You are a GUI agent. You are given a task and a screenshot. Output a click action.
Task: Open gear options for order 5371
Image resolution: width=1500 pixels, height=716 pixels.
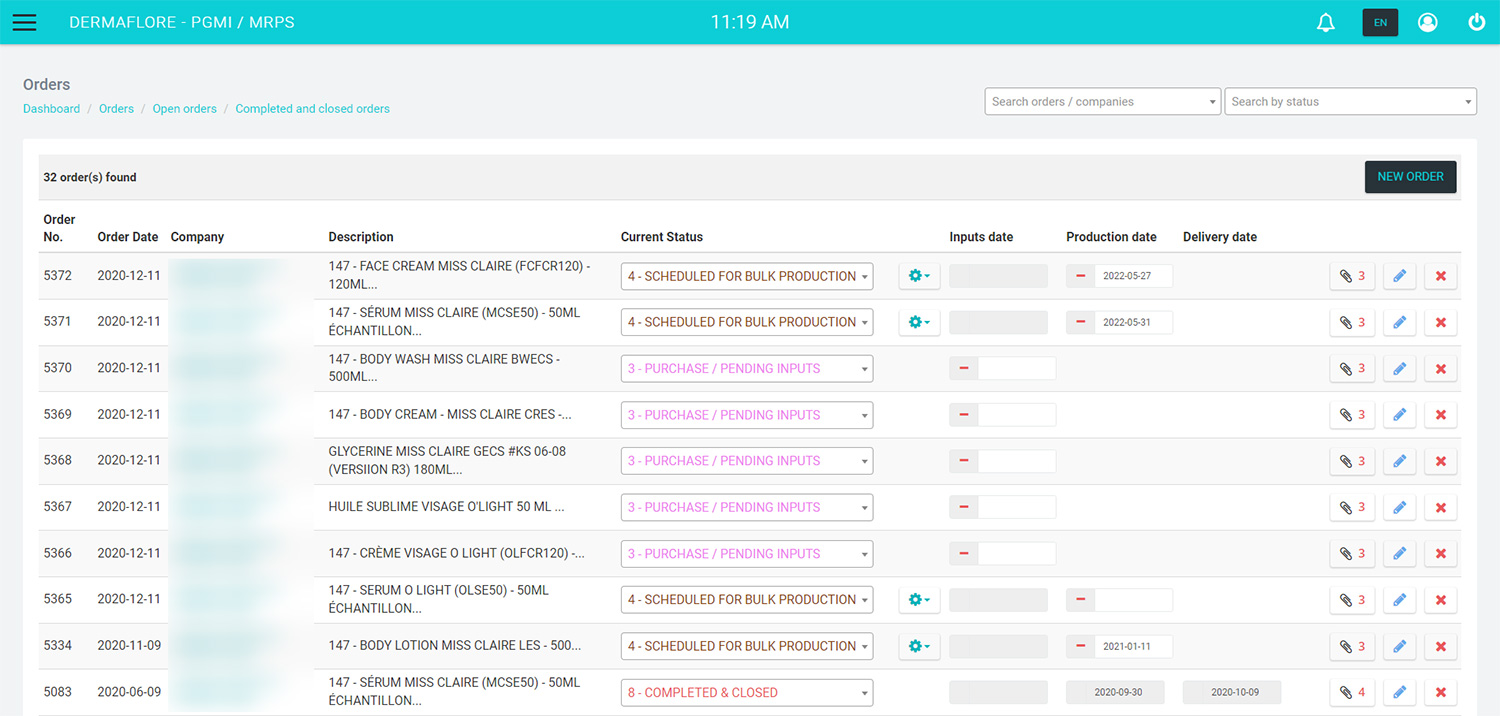918,322
